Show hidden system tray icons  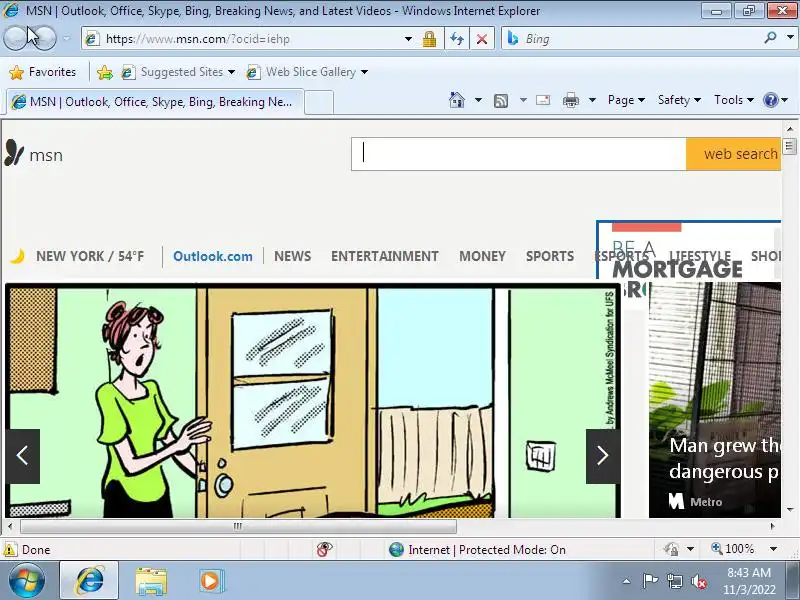pos(626,581)
